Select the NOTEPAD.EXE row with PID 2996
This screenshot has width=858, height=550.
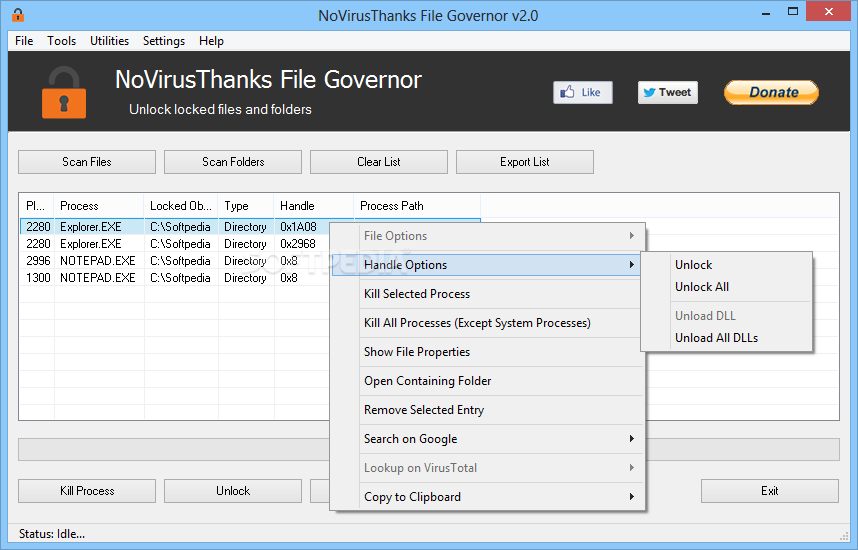click(175, 260)
